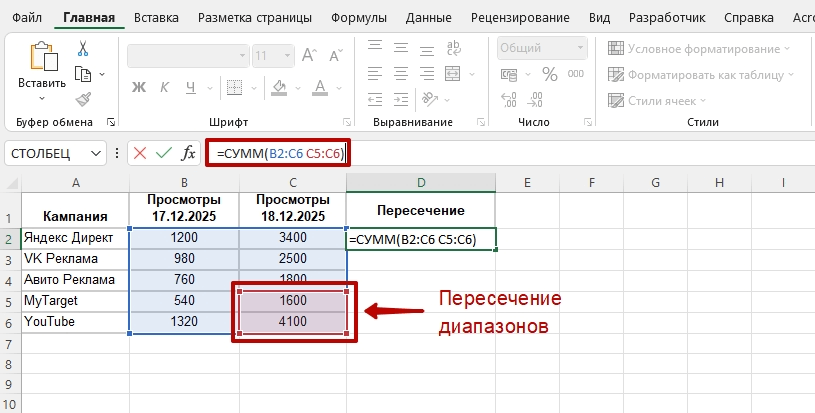The height and width of the screenshot is (413, 815).
Task: Click the Вставить paste icon
Action: [44, 56]
